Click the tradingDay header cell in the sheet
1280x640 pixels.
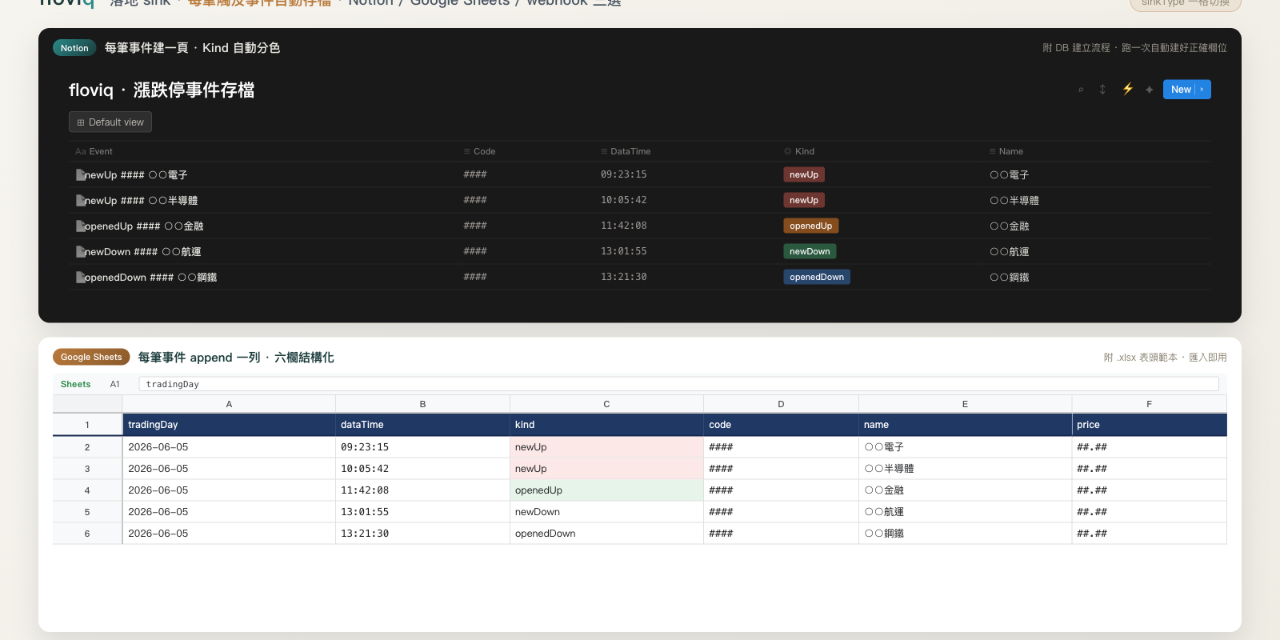(x=229, y=425)
